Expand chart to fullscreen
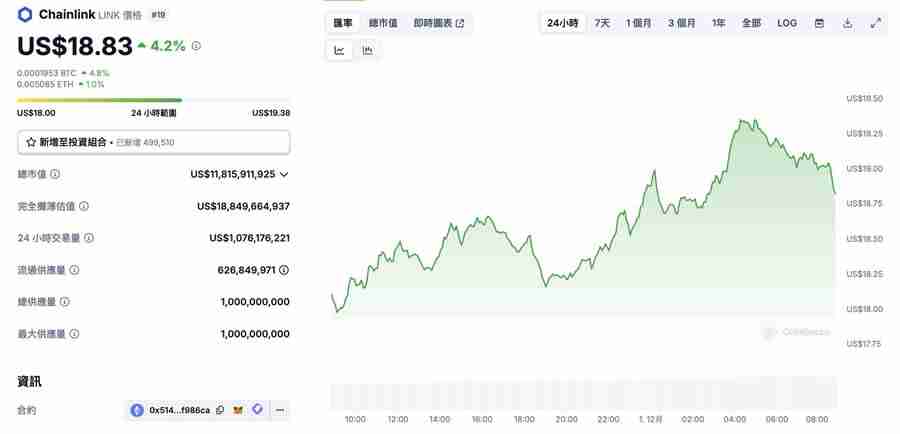The width and height of the screenshot is (900, 434). (876, 23)
